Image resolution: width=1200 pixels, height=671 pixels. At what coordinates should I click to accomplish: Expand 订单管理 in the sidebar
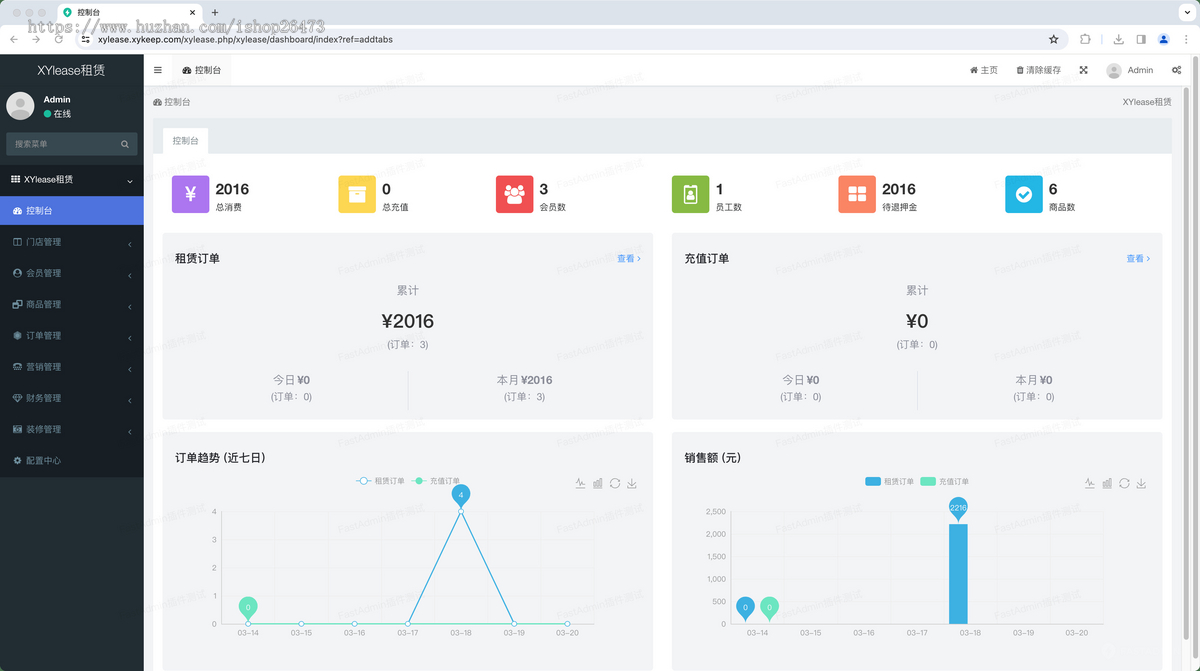pos(72,336)
